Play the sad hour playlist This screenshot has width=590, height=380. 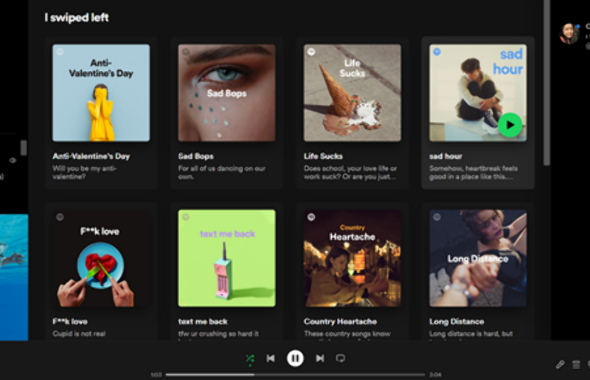[510, 125]
